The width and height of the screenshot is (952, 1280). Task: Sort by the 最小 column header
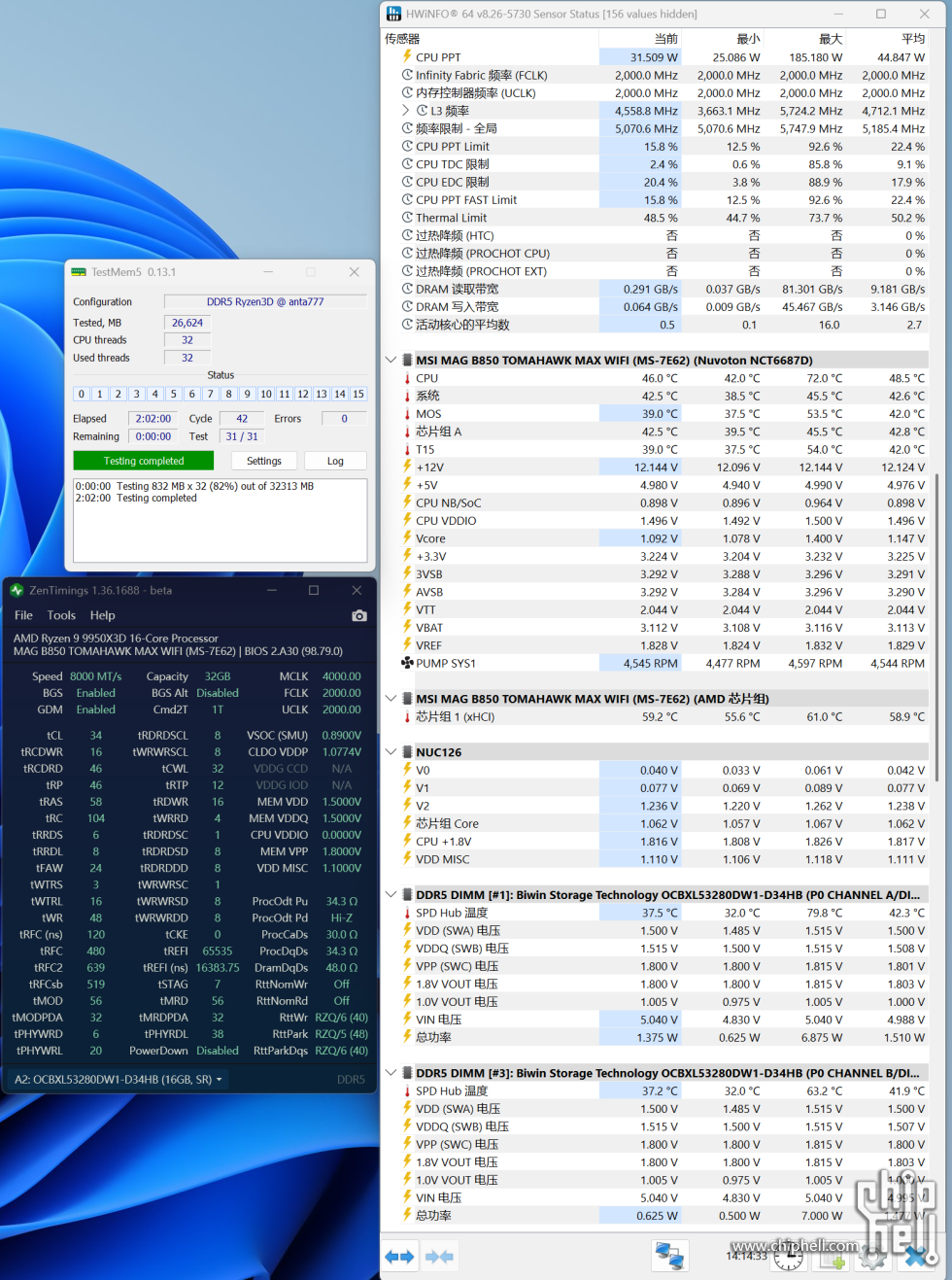coord(721,39)
